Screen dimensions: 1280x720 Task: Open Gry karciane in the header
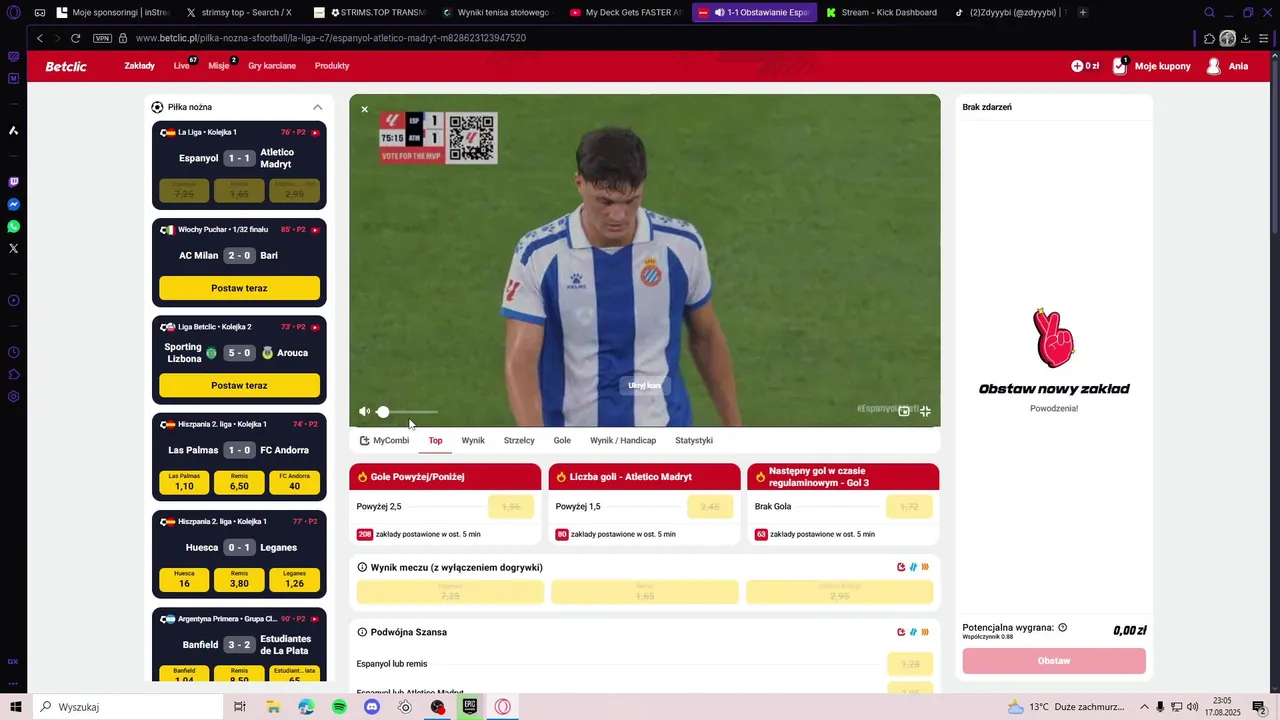pos(272,66)
